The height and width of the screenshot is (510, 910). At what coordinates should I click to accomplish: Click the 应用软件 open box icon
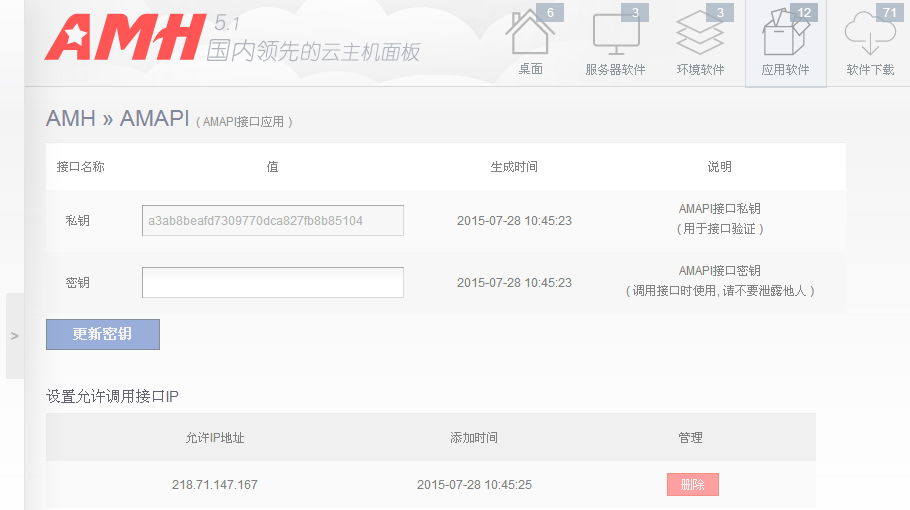coord(785,35)
